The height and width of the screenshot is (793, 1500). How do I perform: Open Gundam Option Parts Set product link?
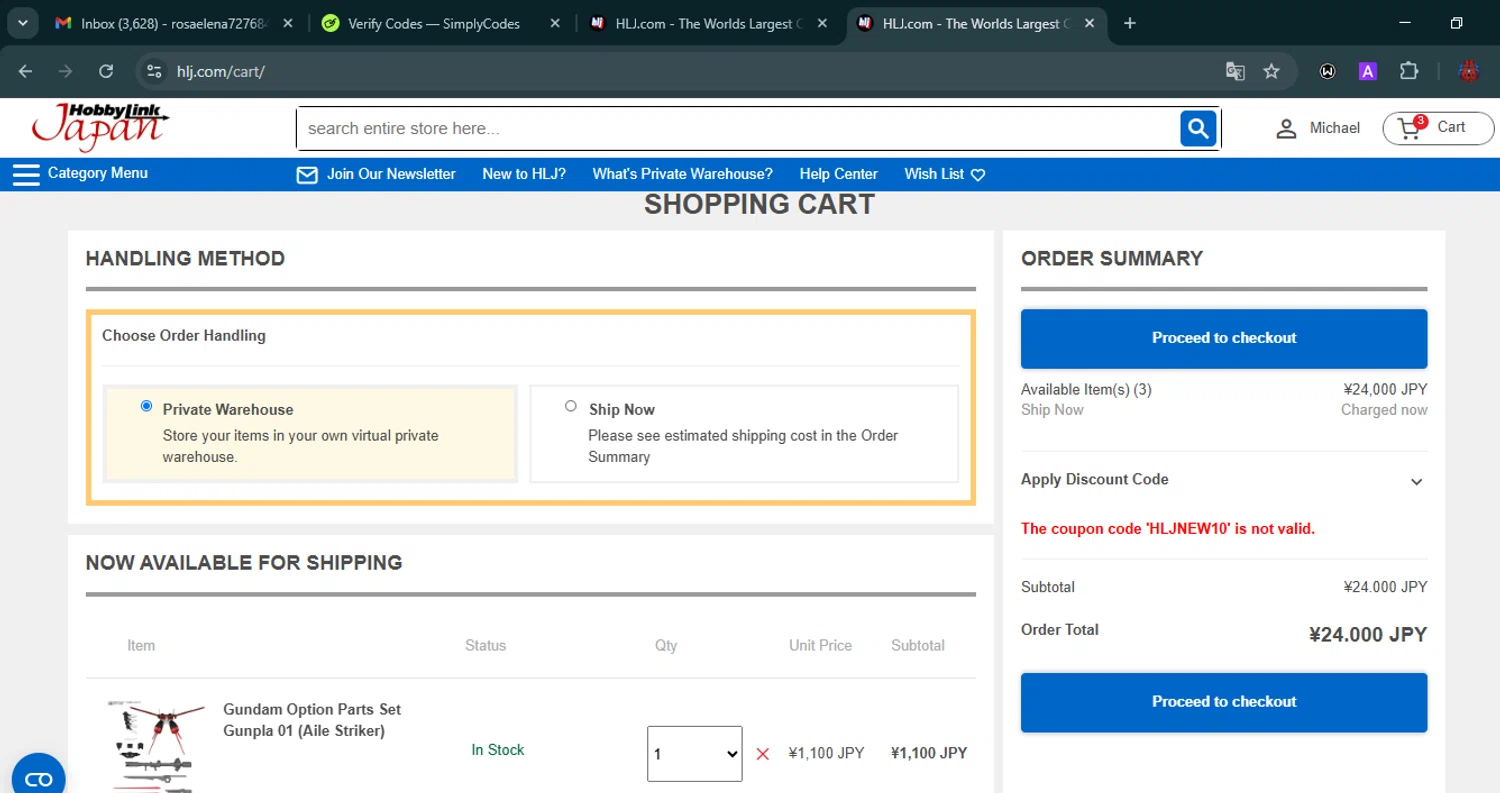[312, 720]
